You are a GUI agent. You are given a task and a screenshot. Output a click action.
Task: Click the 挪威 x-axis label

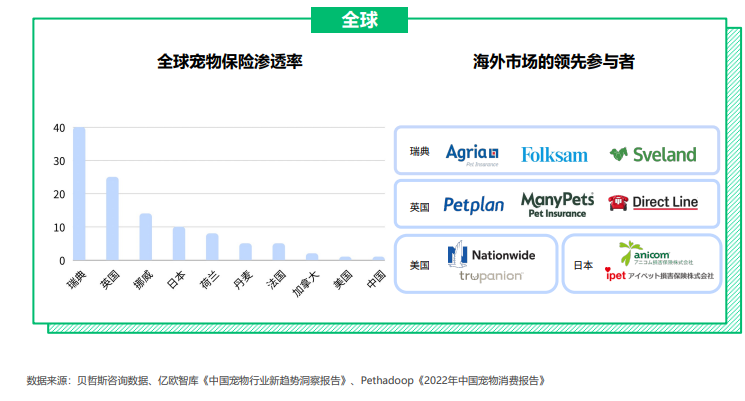(143, 279)
